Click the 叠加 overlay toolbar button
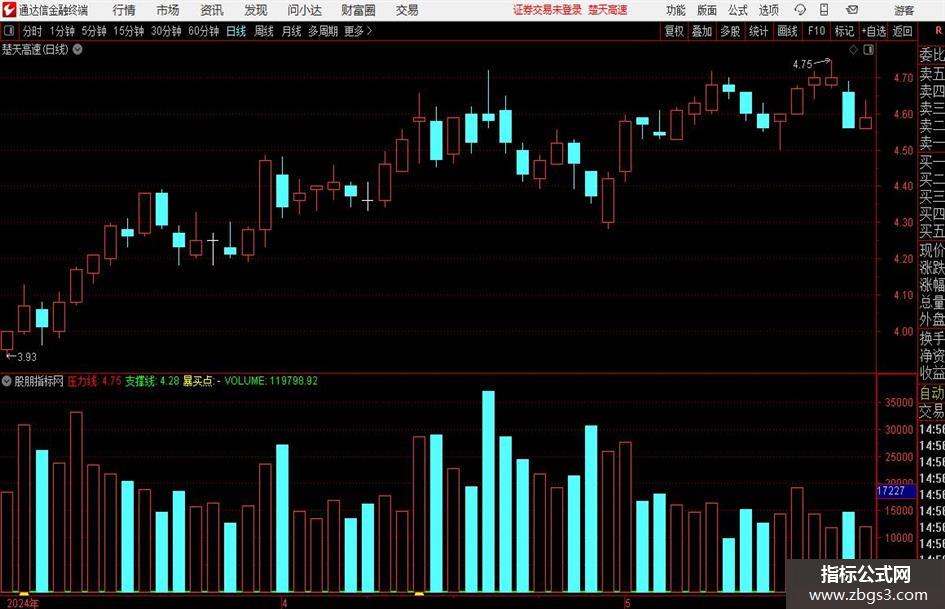Image resolution: width=945 pixels, height=609 pixels. [702, 31]
